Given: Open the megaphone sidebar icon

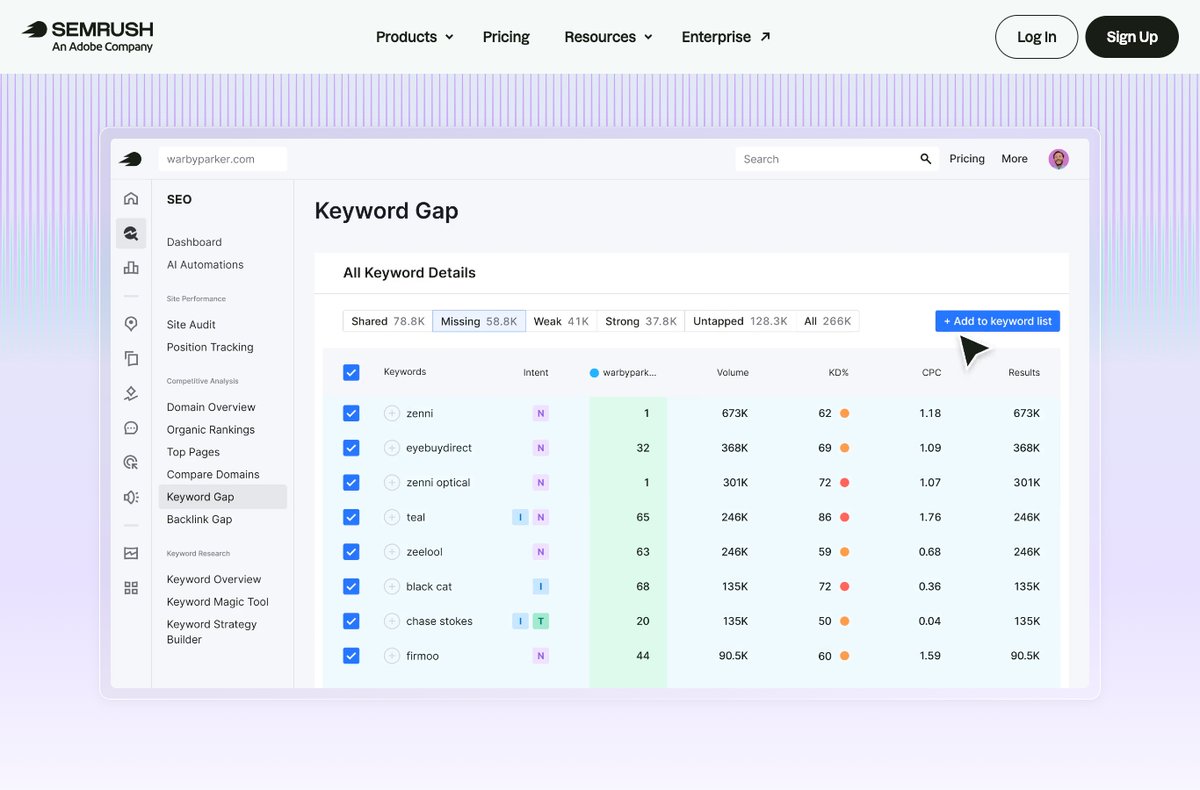Looking at the screenshot, I should tap(131, 497).
